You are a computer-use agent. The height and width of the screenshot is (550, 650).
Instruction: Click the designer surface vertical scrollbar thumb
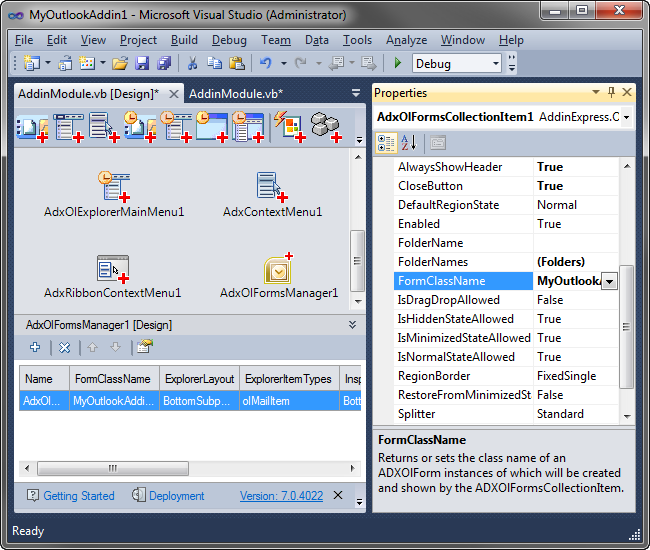point(357,261)
